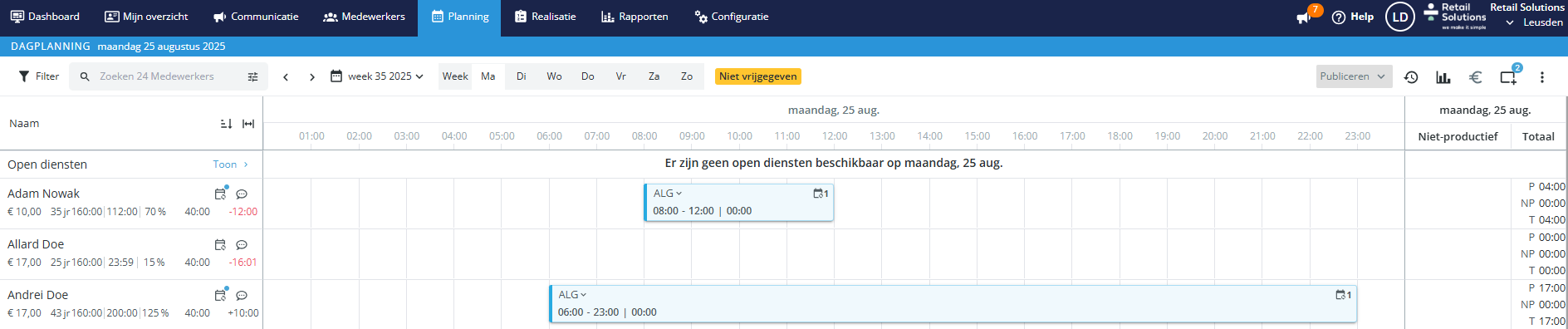Image resolution: width=1568 pixels, height=329 pixels.
Task: Open the megaphone notifications icon
Action: point(1304,17)
